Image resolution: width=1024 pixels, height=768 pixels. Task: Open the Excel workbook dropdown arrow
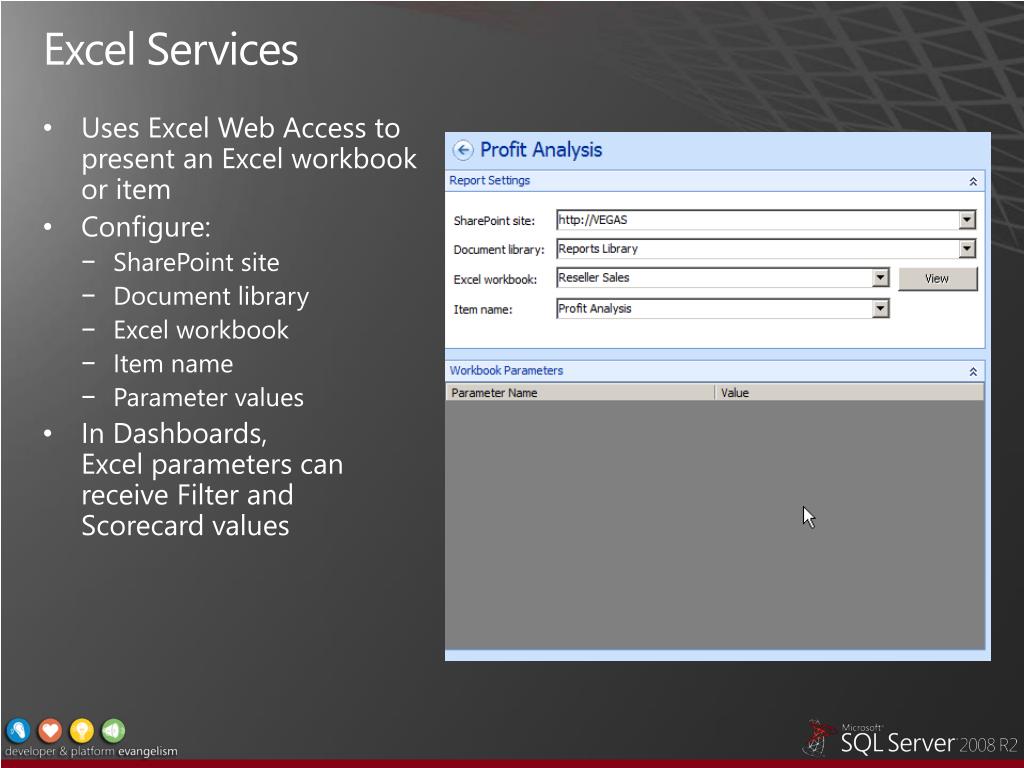(x=880, y=278)
